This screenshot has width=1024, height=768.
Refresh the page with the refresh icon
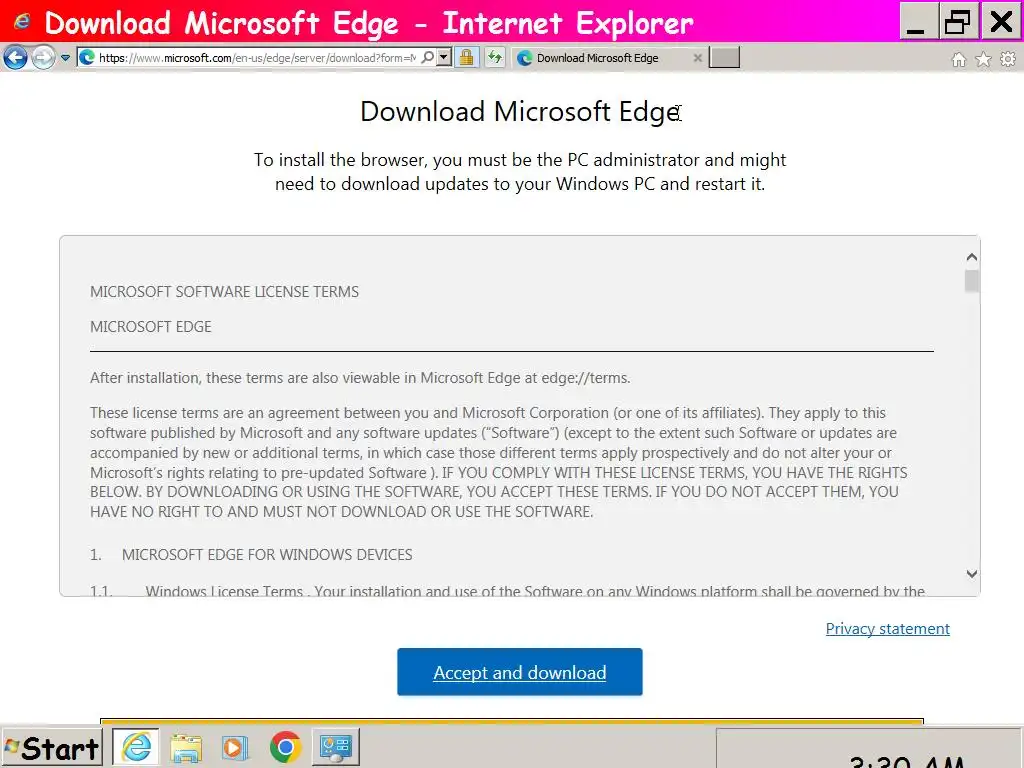point(495,57)
